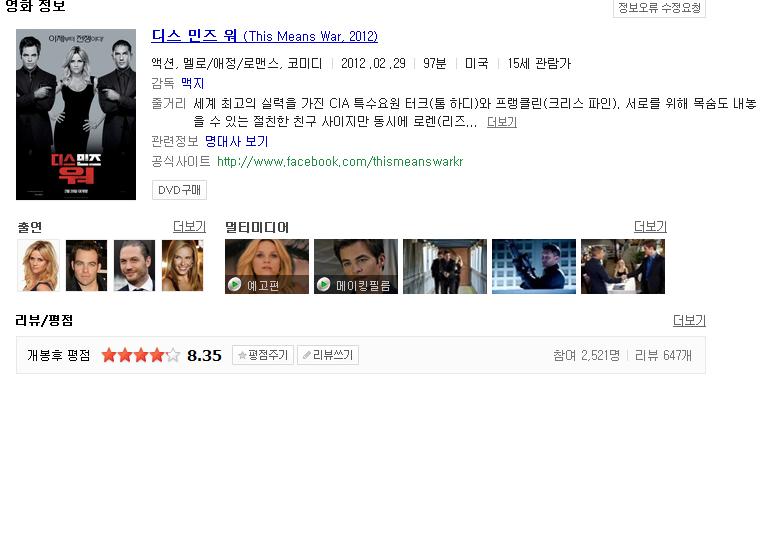Click the DVD구매 button

click(x=179, y=190)
